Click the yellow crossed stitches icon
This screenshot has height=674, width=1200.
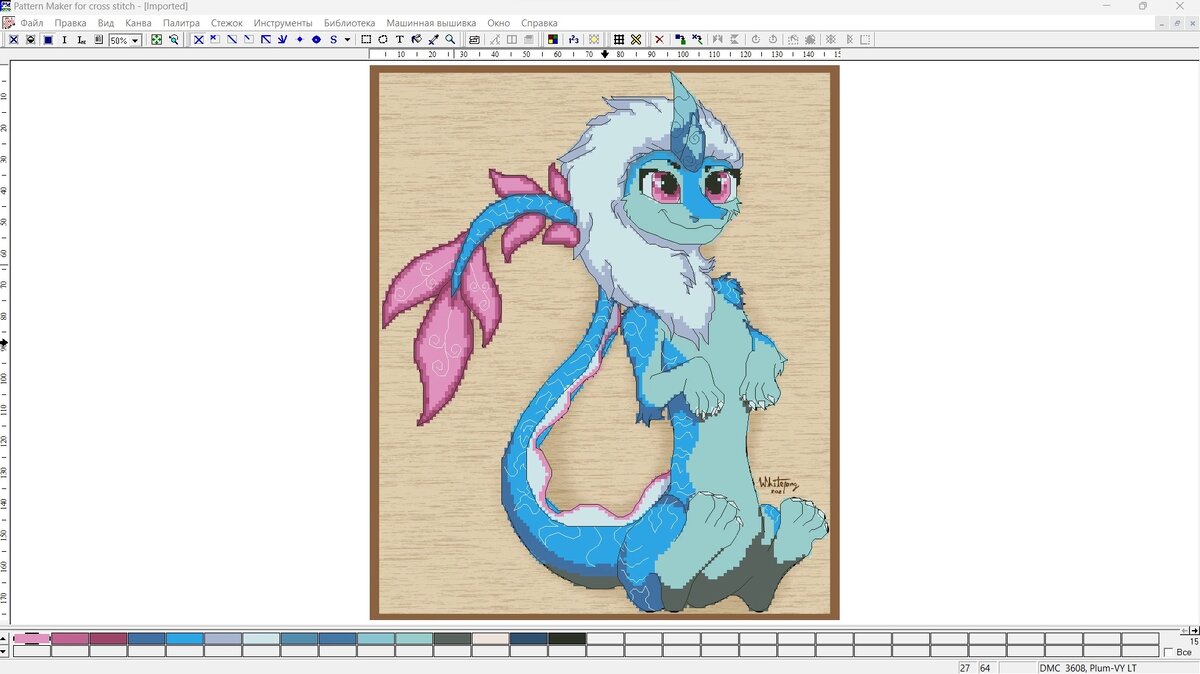click(x=635, y=40)
